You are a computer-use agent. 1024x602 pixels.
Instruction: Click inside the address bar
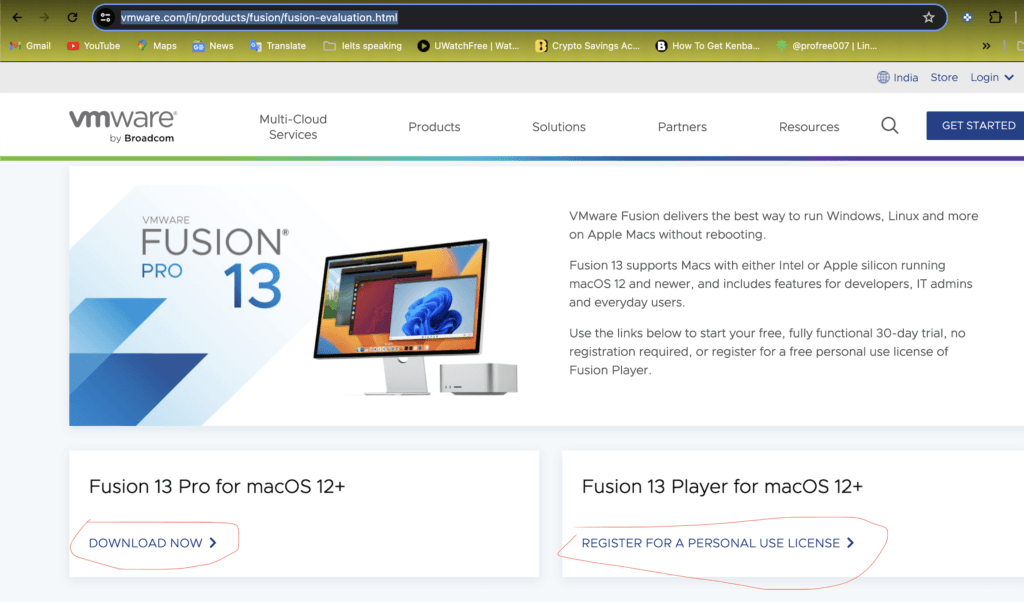click(400, 17)
